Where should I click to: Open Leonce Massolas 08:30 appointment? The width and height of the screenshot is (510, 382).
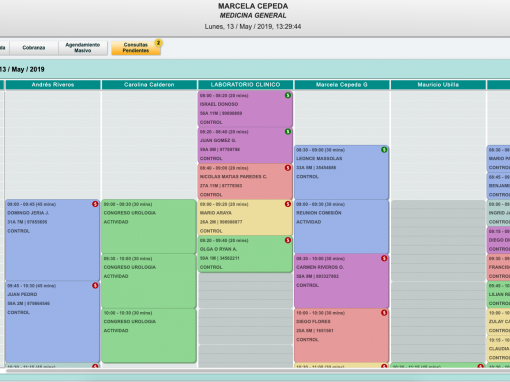point(342,172)
